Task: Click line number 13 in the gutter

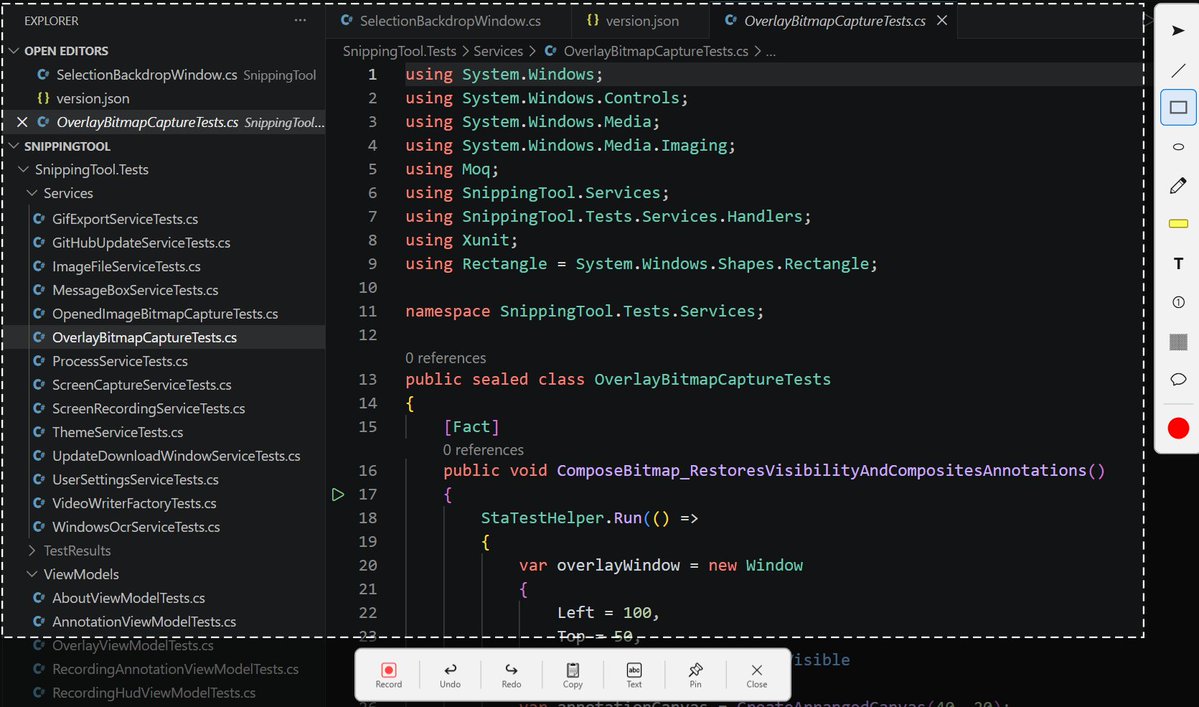Action: point(368,379)
